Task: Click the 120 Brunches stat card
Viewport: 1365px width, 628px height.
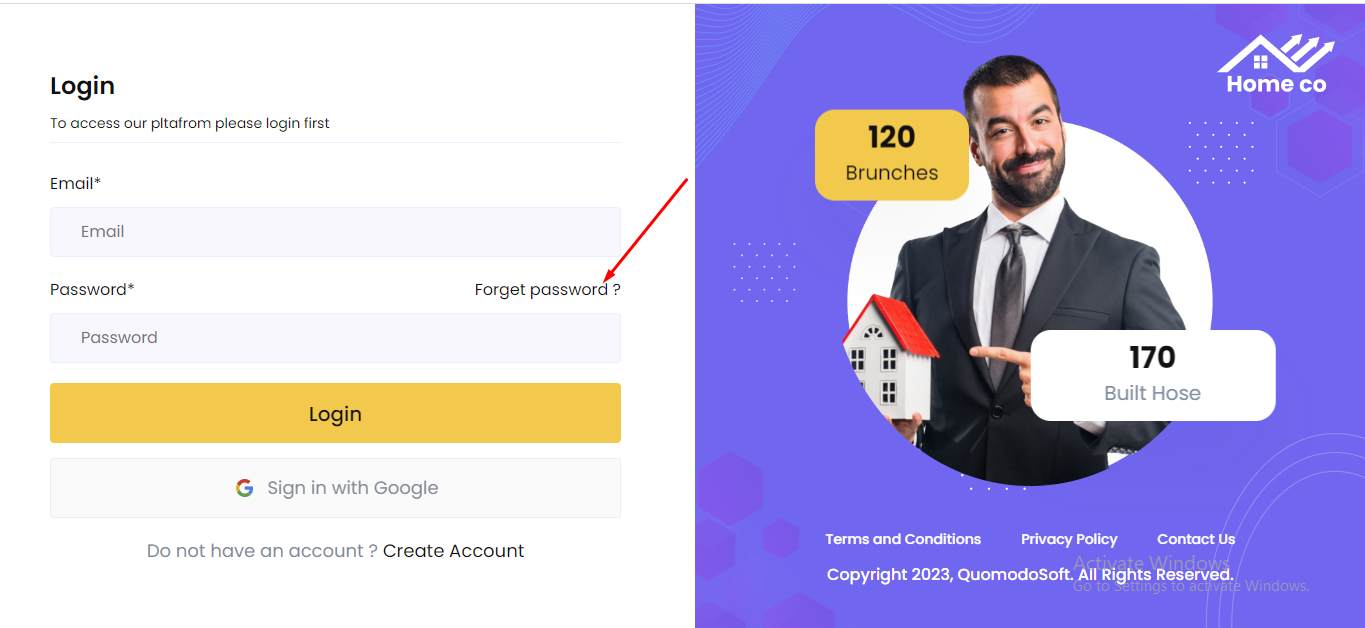Action: (x=892, y=154)
